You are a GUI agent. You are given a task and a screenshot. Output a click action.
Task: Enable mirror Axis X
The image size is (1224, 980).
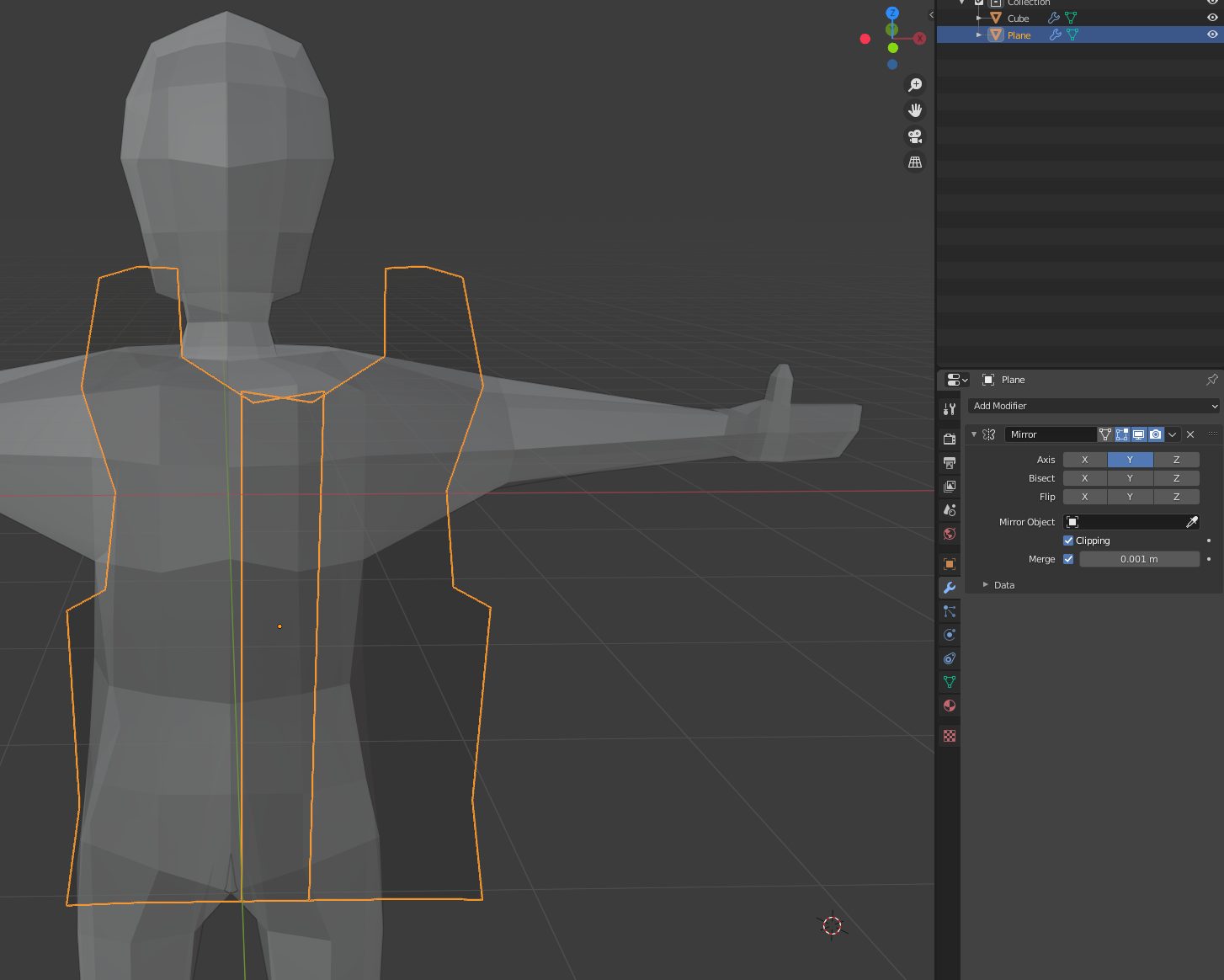(1085, 460)
